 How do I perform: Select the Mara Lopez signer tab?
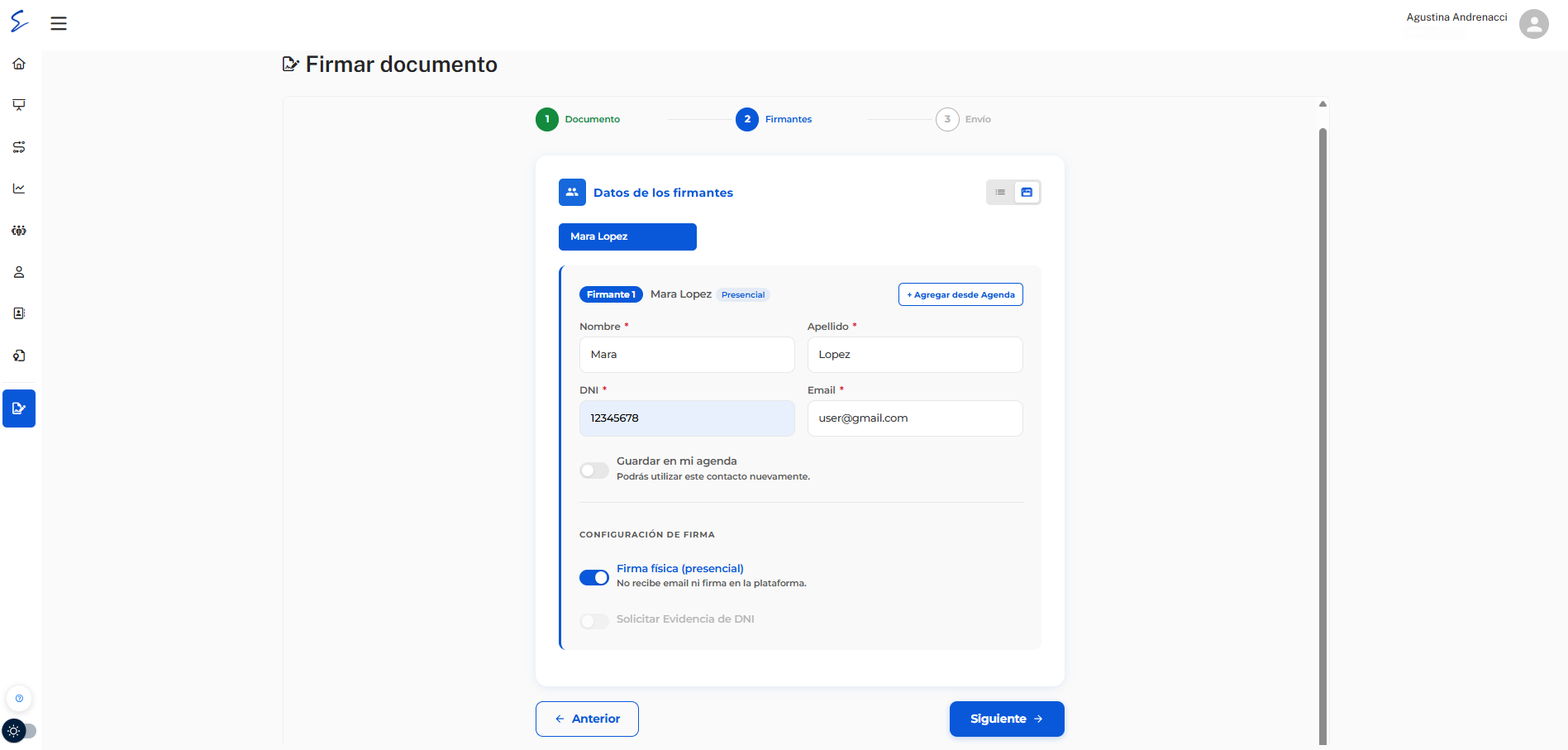pos(627,236)
